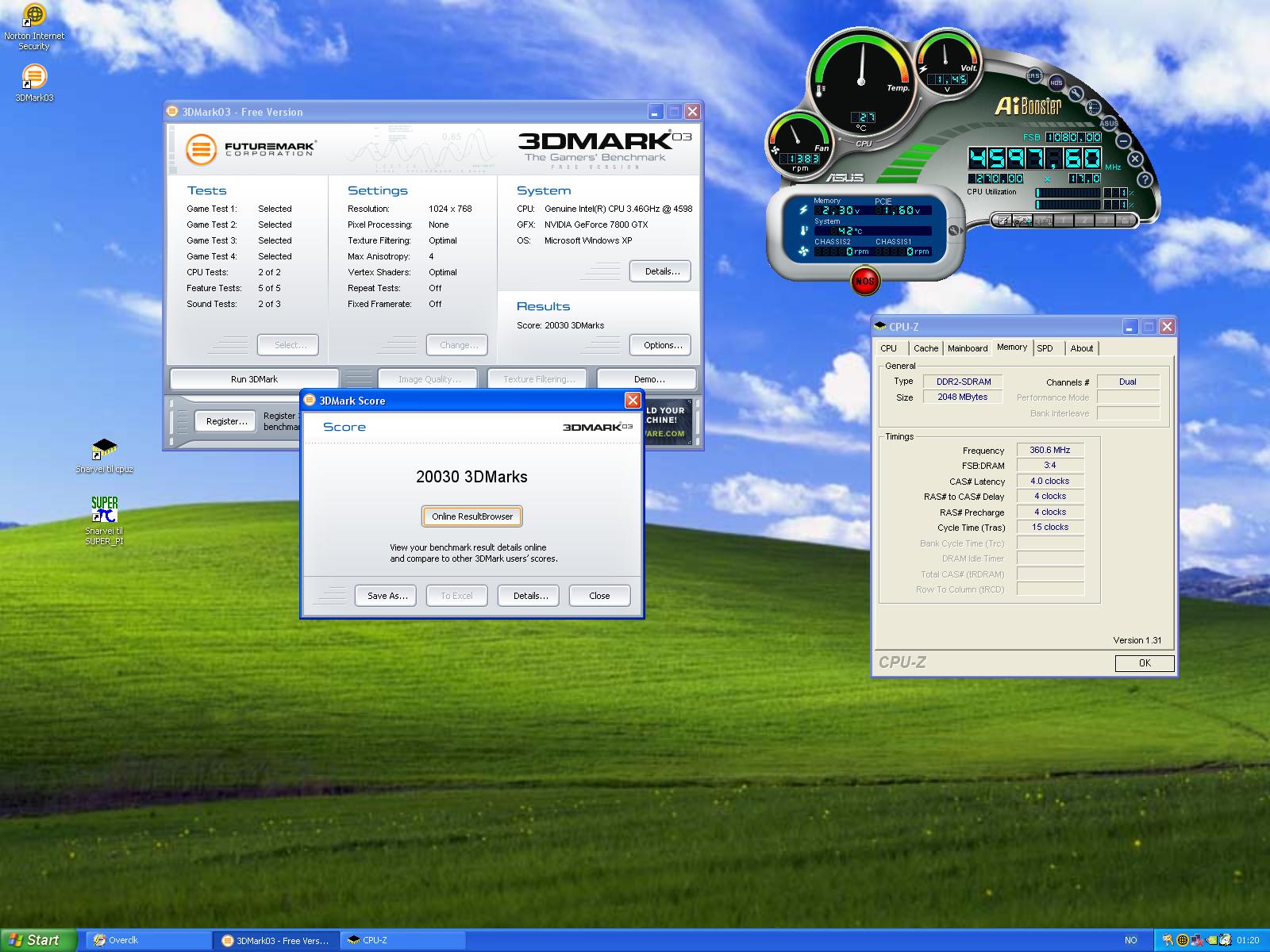The image size is (1270, 952).
Task: Click NVIDIA GeForce 7800 GTX text
Action: [596, 225]
